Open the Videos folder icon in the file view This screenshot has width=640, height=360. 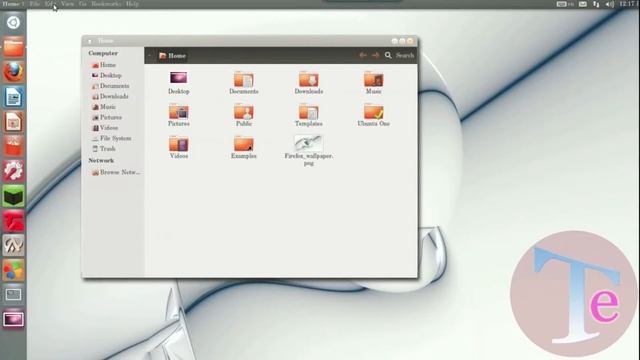click(178, 143)
